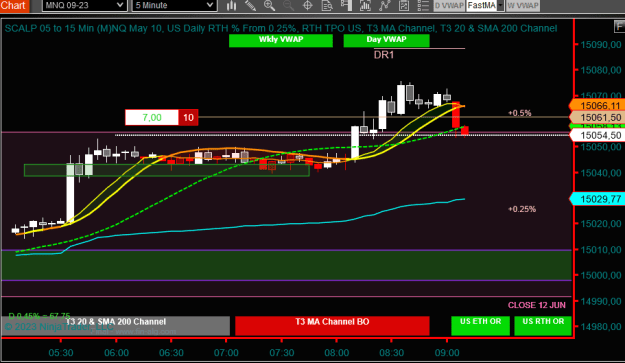Click the D VWAP button

[x=449, y=6]
